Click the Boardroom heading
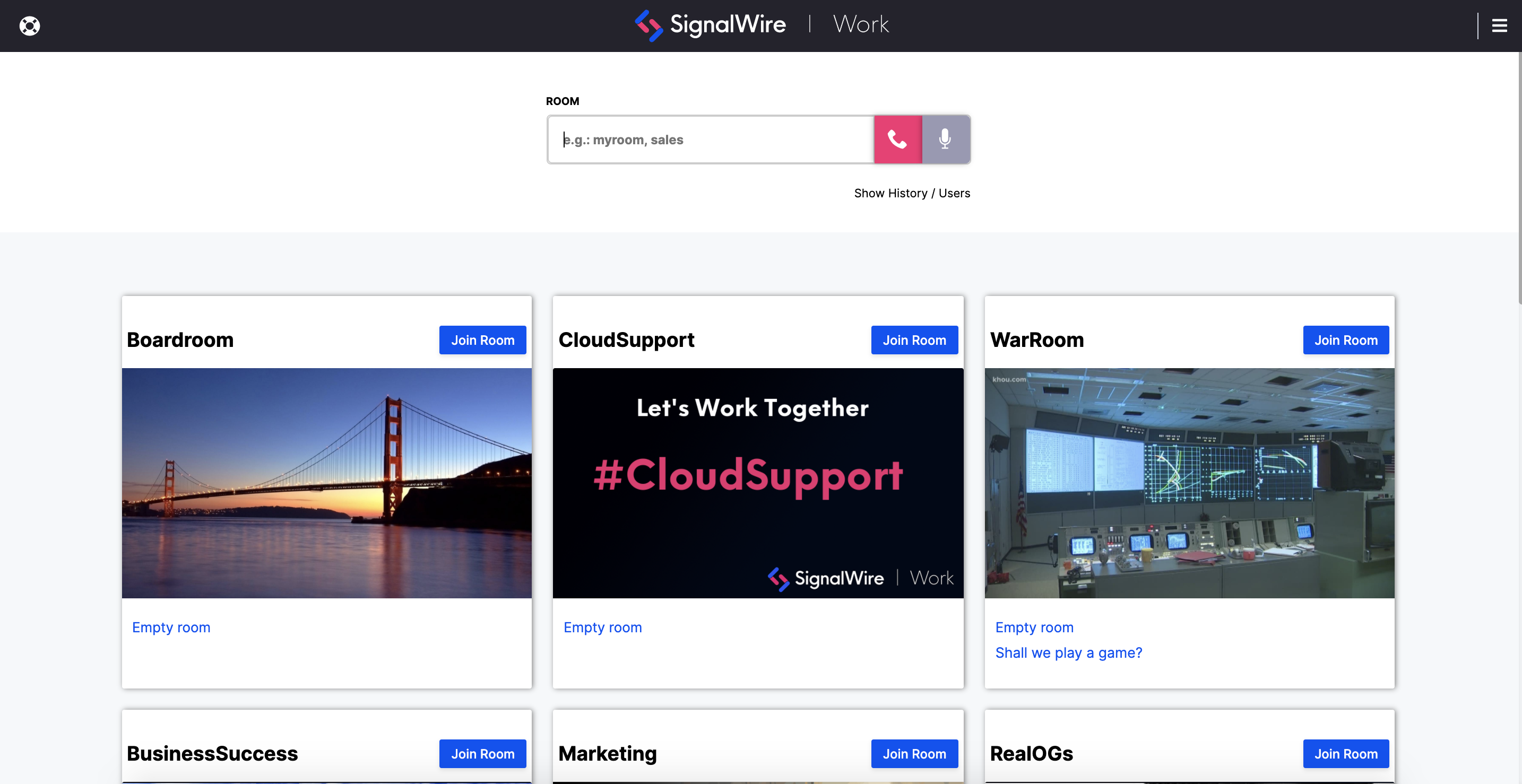 click(x=180, y=340)
